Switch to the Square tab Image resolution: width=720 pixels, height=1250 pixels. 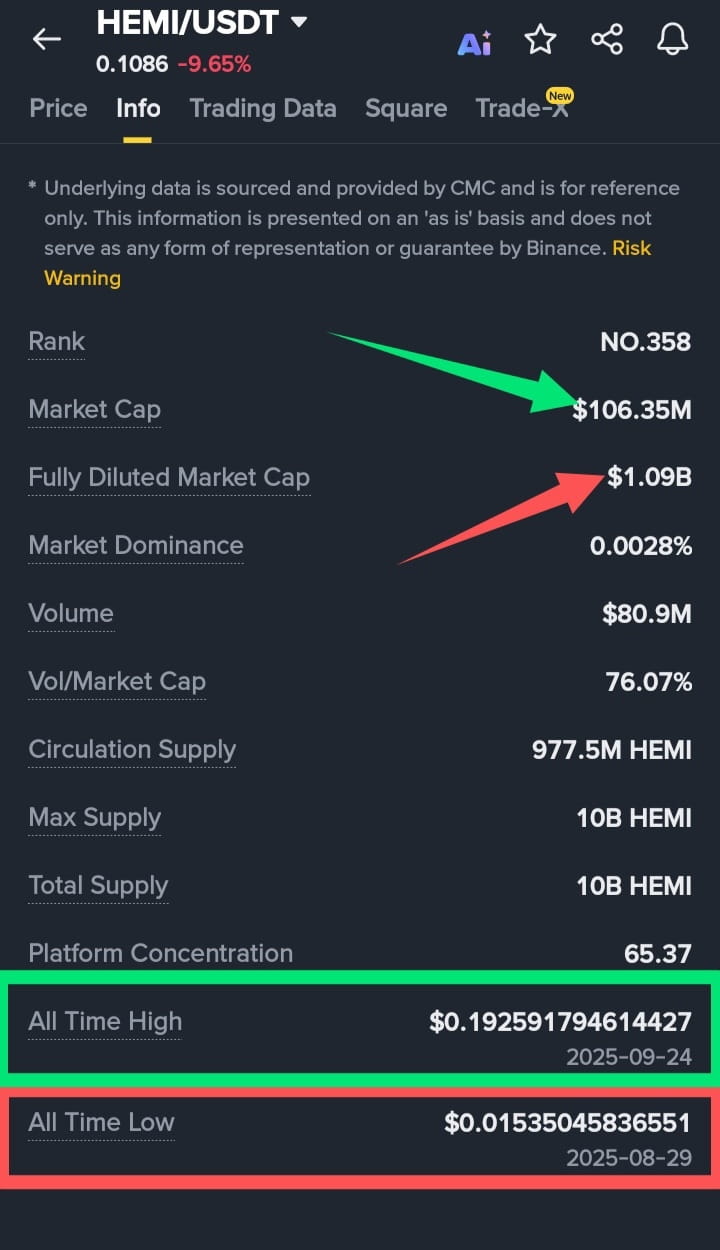[x=406, y=108]
